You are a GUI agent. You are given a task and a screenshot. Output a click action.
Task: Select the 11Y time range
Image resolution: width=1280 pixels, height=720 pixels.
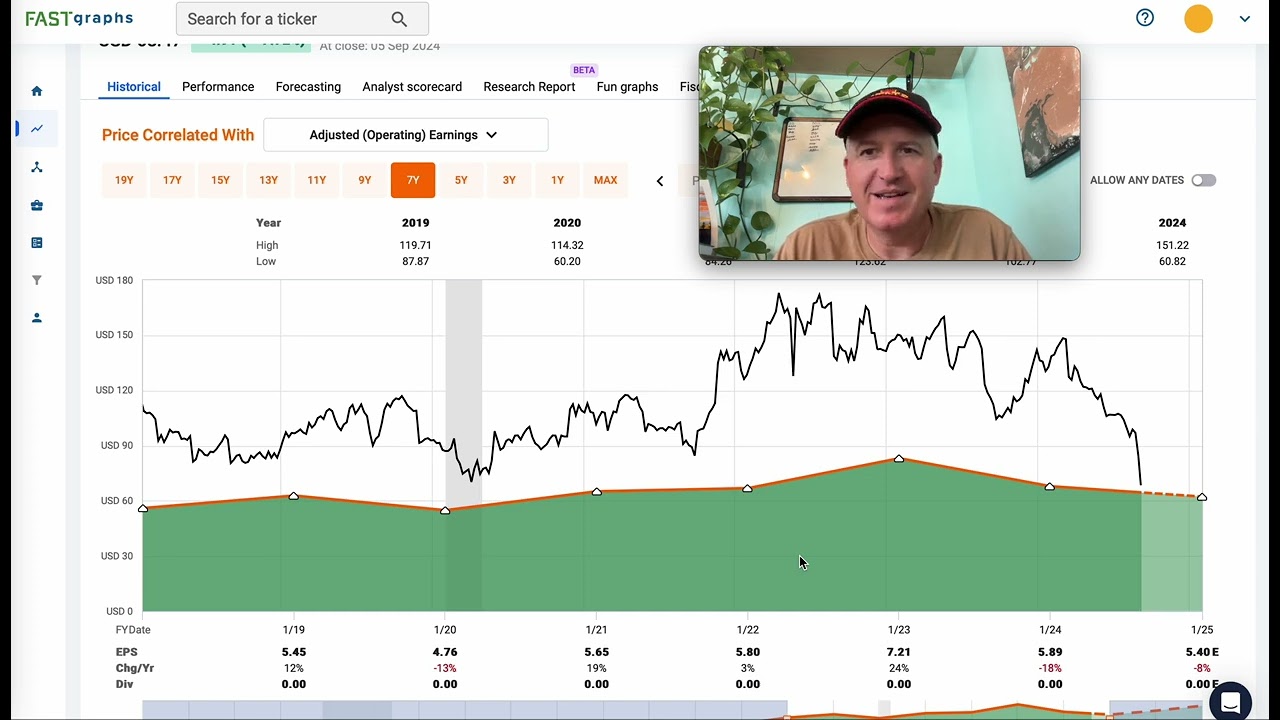[x=316, y=180]
